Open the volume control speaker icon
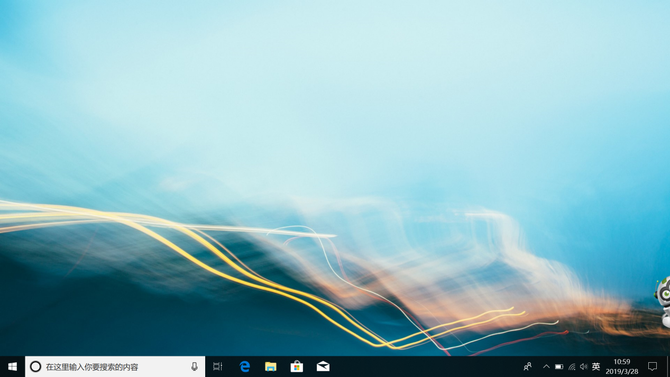This screenshot has height=377, width=670. tap(584, 367)
